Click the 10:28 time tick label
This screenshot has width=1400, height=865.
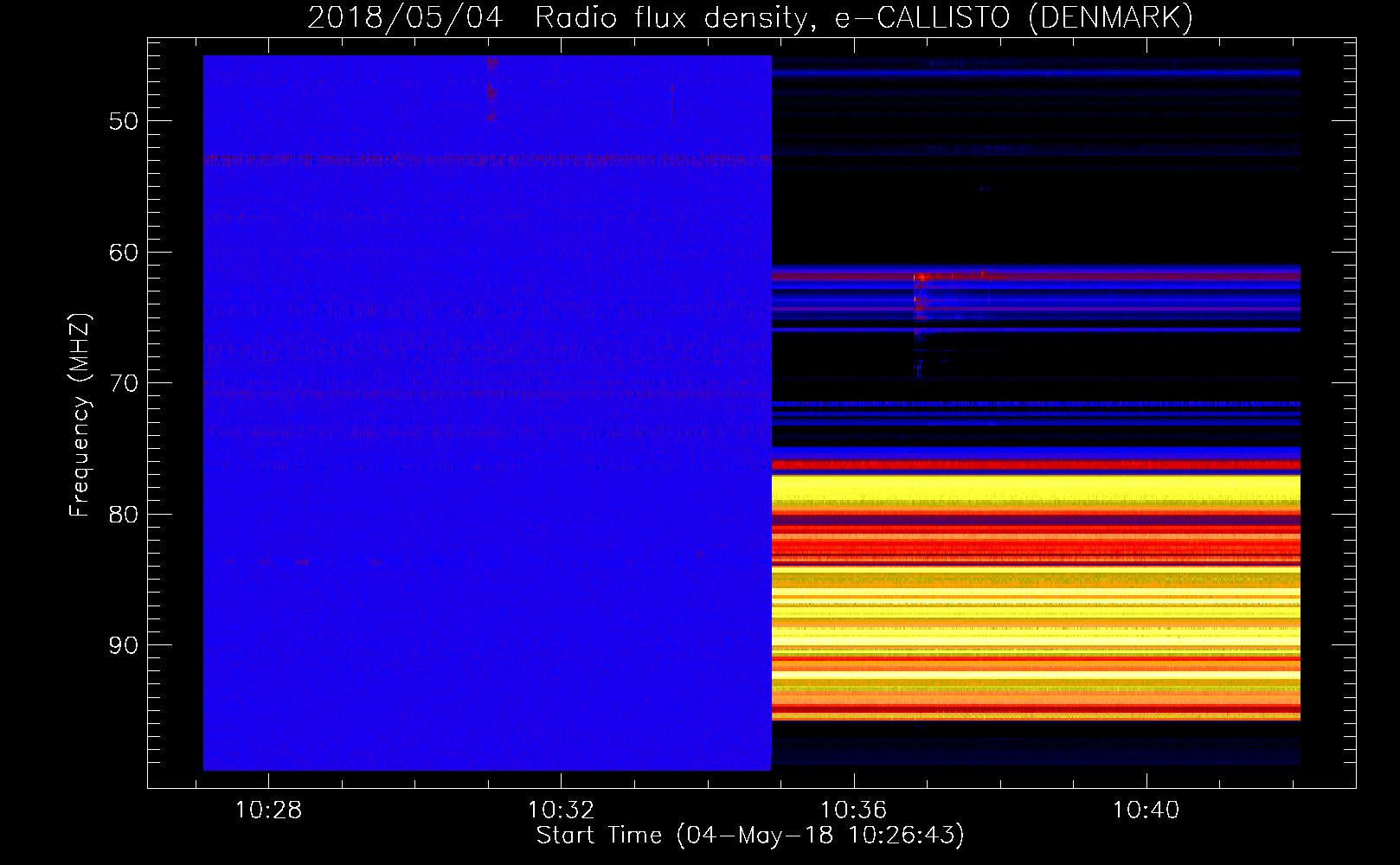tap(268, 811)
